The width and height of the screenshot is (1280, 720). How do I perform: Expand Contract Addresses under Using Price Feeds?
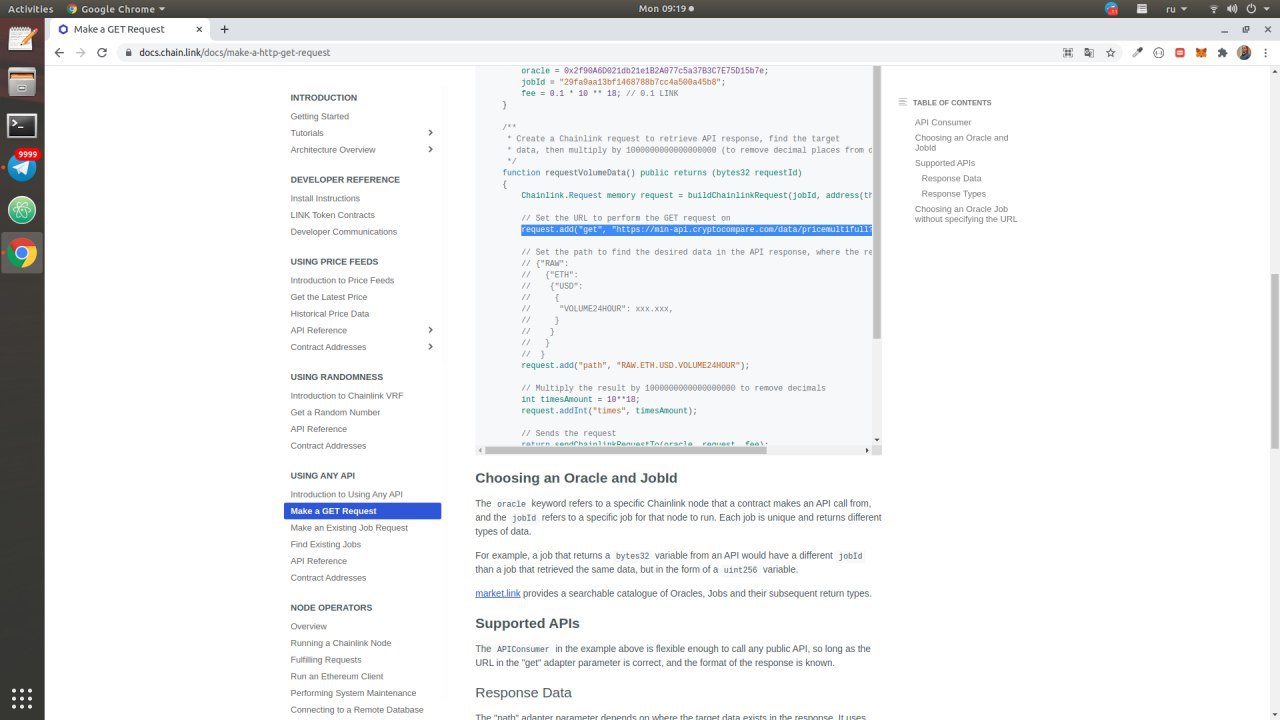[x=430, y=347]
